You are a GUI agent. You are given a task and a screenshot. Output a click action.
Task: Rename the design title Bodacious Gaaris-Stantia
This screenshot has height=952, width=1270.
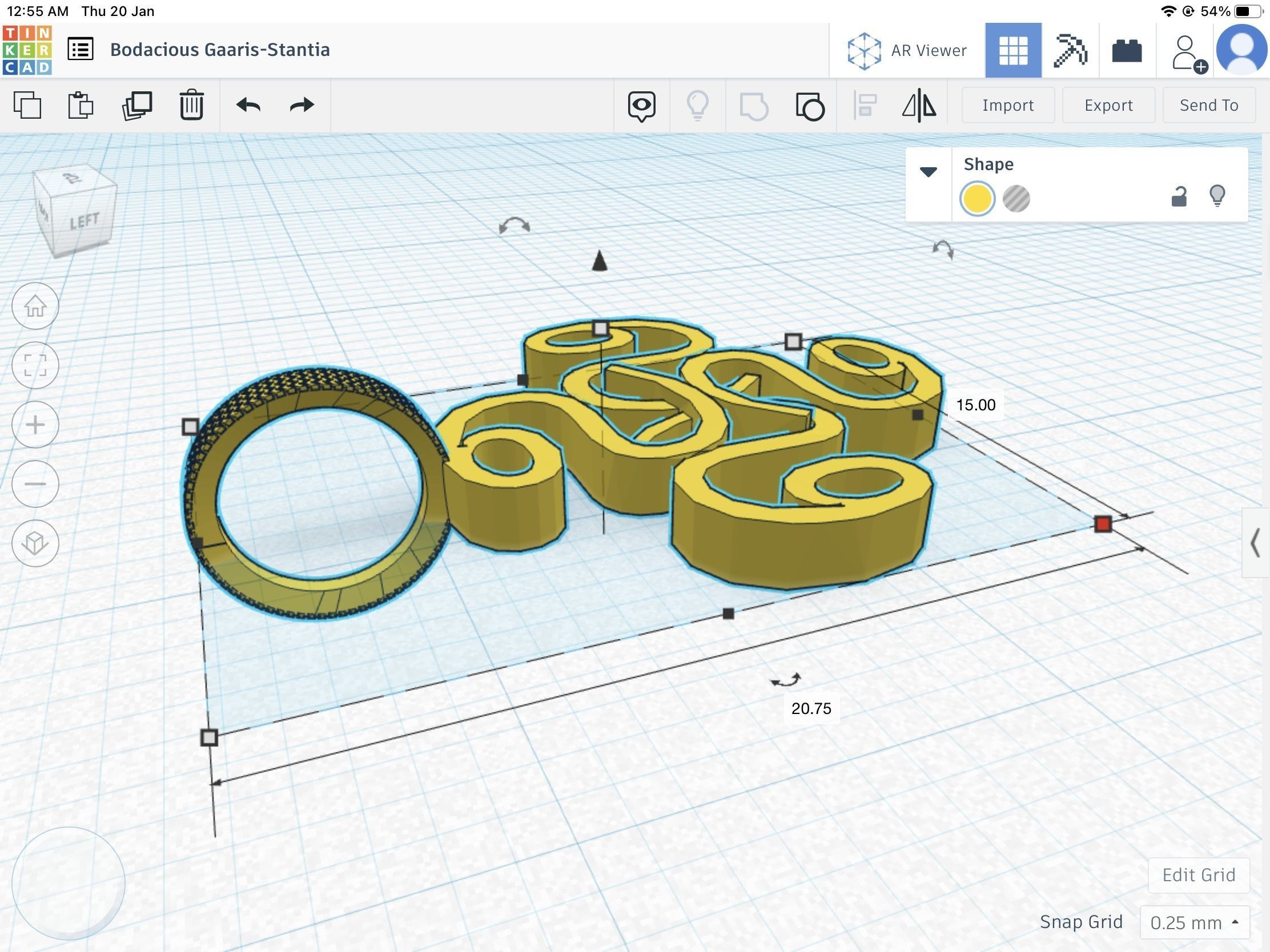[220, 49]
